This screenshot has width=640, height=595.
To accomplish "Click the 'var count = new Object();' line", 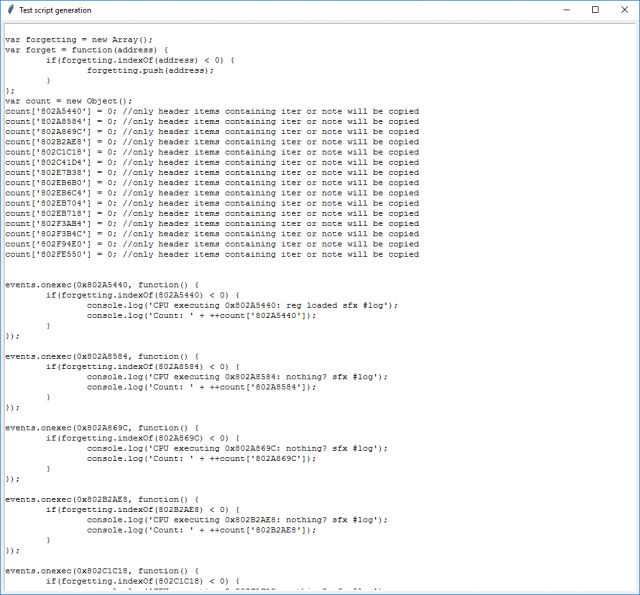I will pyautogui.click(x=68, y=100).
